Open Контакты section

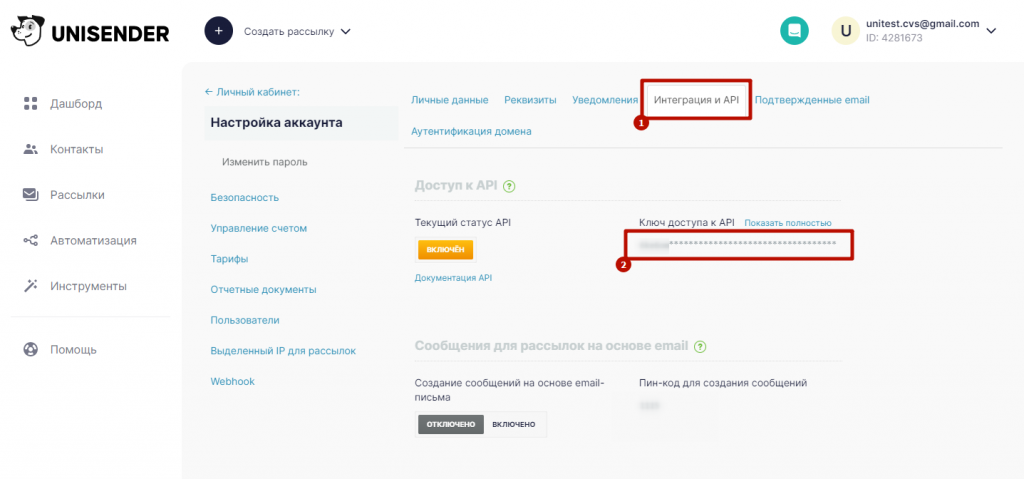[x=76, y=150]
